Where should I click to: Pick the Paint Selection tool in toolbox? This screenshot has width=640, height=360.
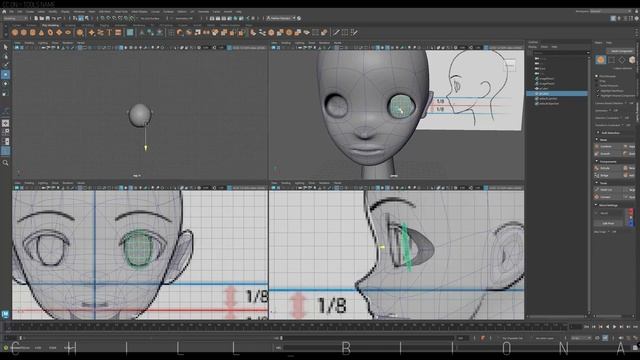click(5, 65)
